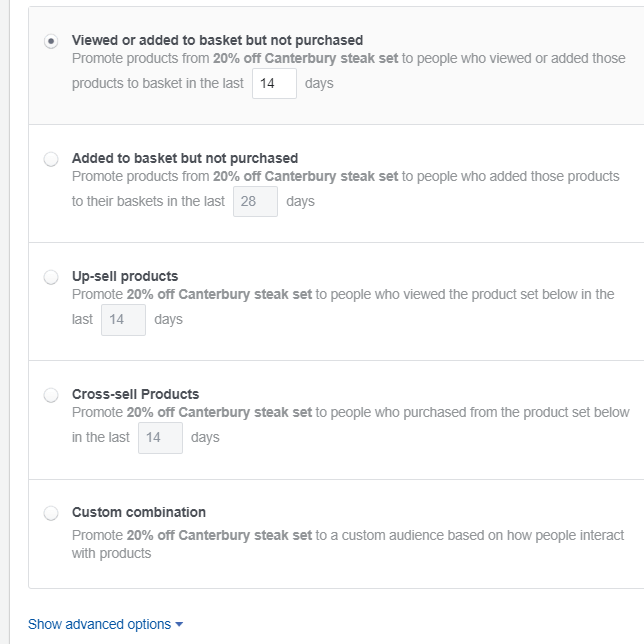The height and width of the screenshot is (644, 644).
Task: Click the 'Up-sell products' heading text
Action: coord(125,276)
